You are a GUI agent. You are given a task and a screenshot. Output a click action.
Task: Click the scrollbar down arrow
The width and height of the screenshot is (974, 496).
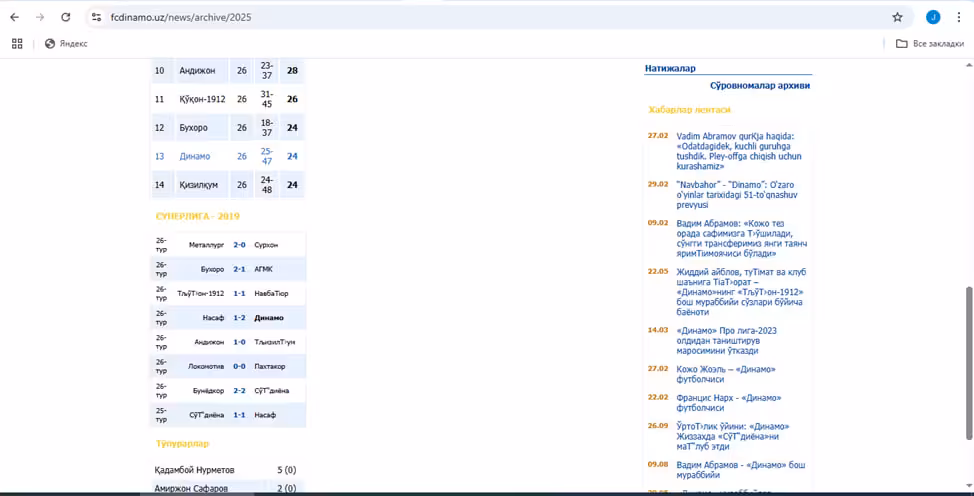(968, 485)
